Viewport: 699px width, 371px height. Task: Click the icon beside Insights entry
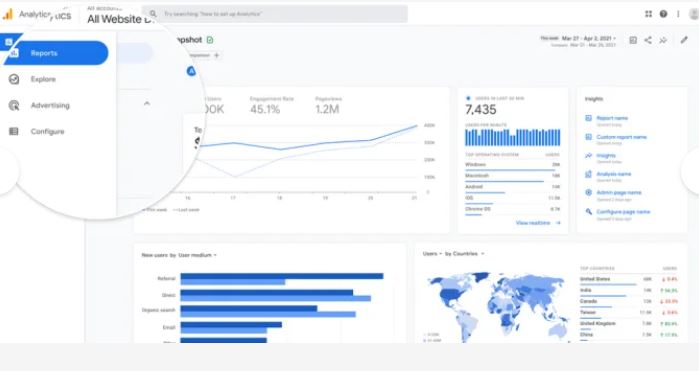(588, 156)
